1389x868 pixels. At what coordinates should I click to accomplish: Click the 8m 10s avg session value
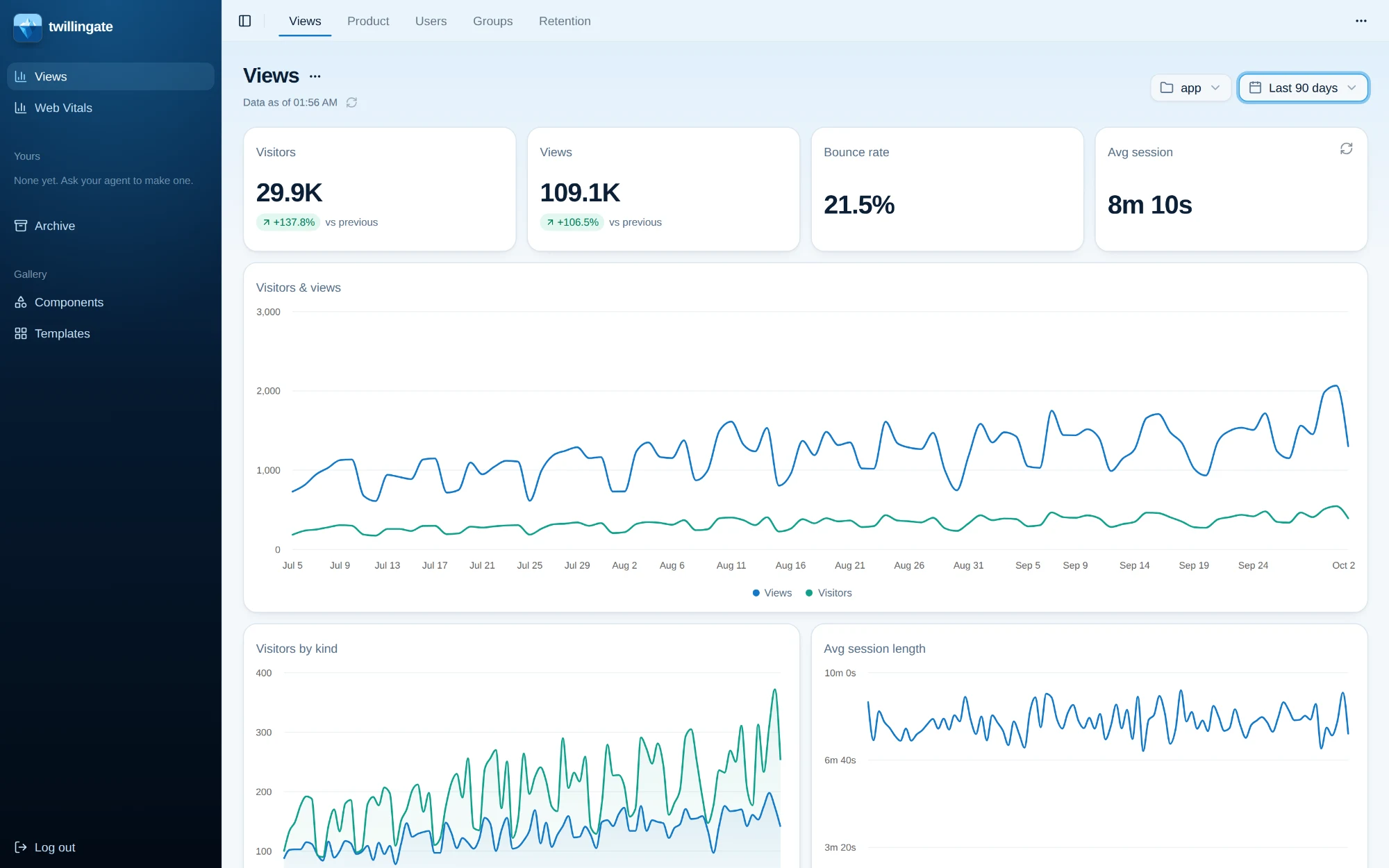click(x=1149, y=205)
